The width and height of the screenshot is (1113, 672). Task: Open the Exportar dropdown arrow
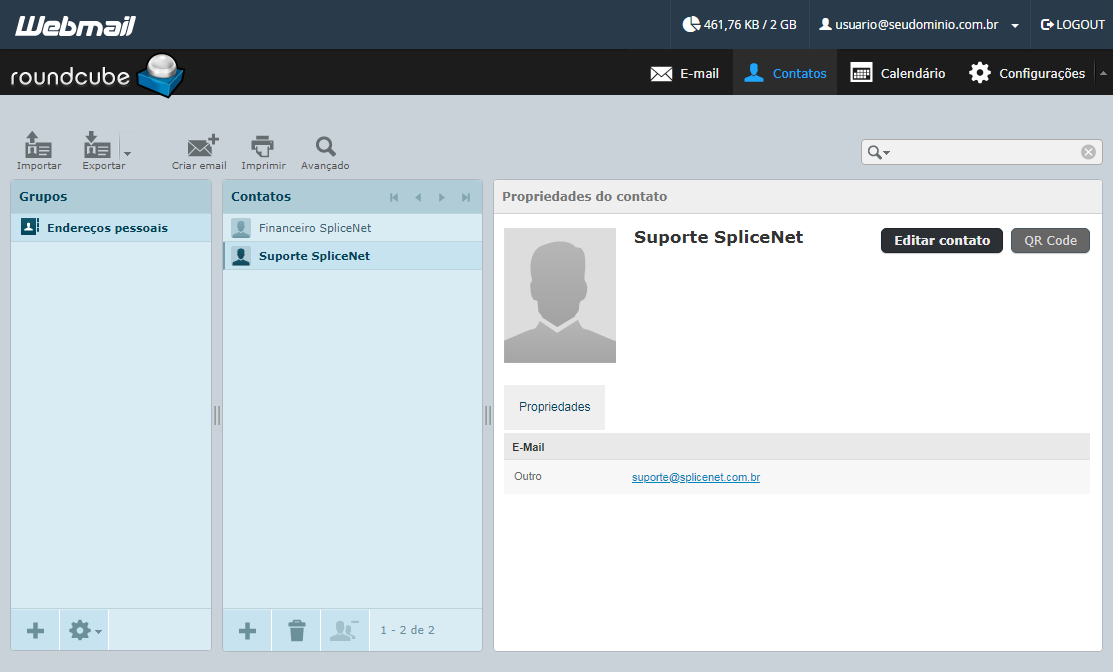click(x=127, y=153)
